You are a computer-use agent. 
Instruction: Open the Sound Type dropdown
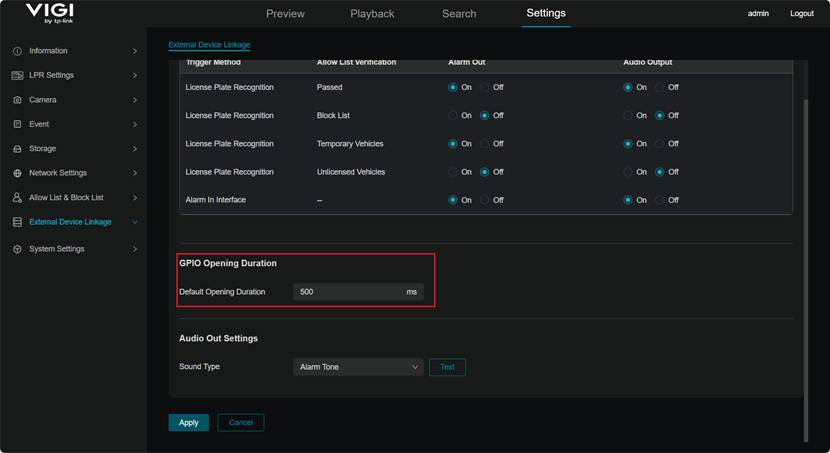pyautogui.click(x=358, y=367)
